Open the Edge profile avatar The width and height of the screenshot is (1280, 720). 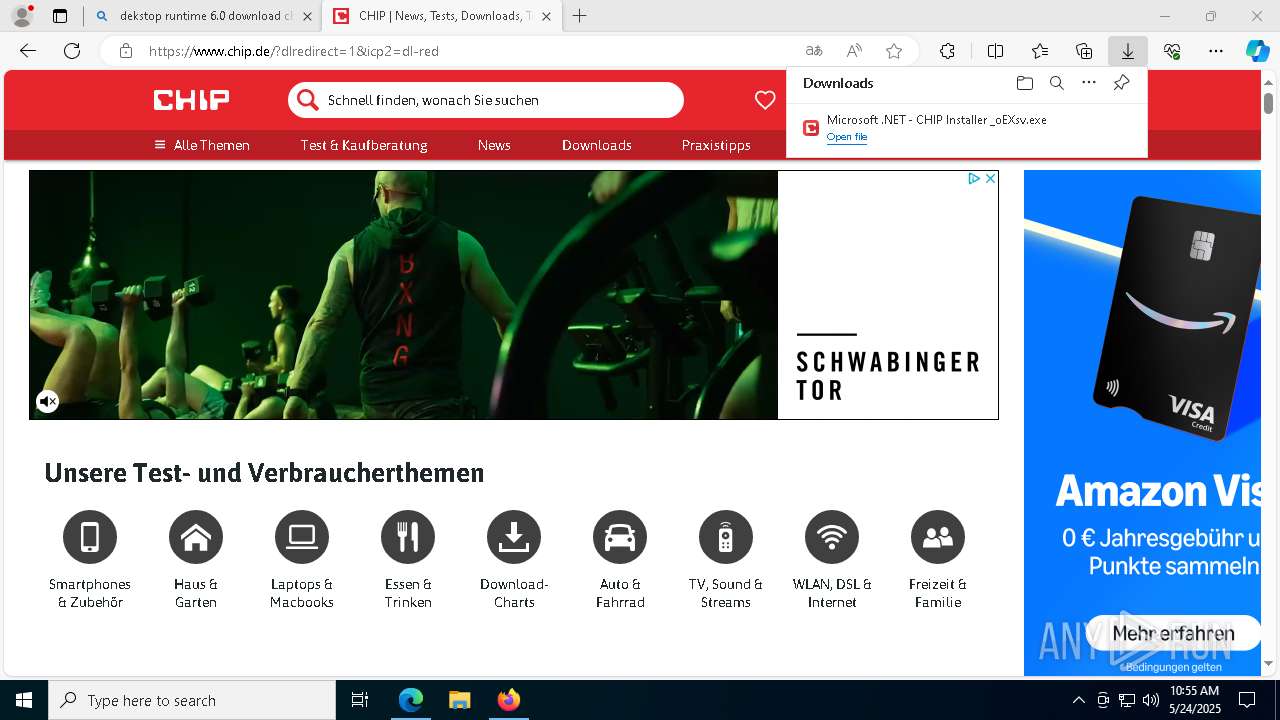[x=21, y=16]
